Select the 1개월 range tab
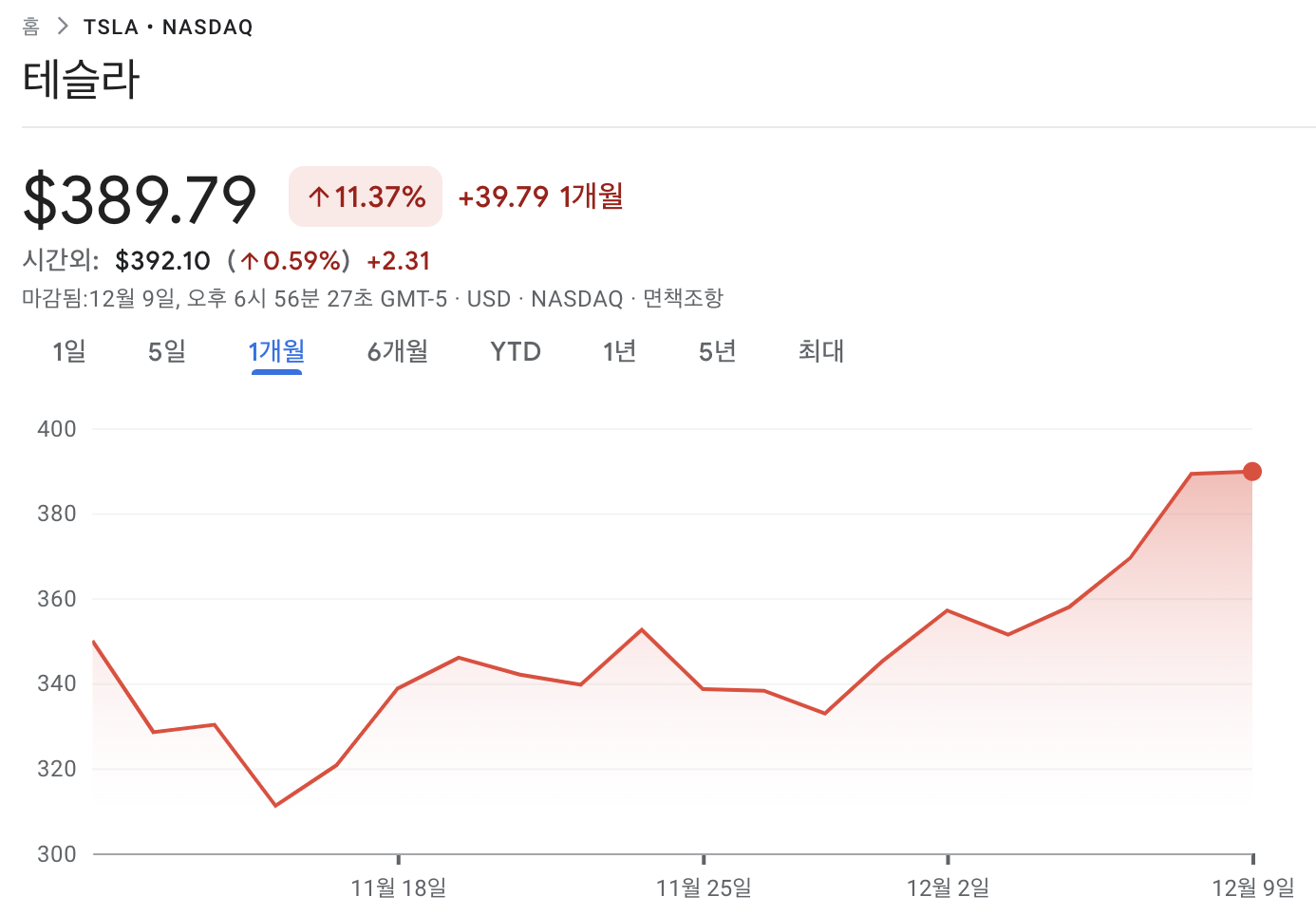The image size is (1316, 915). [x=276, y=352]
